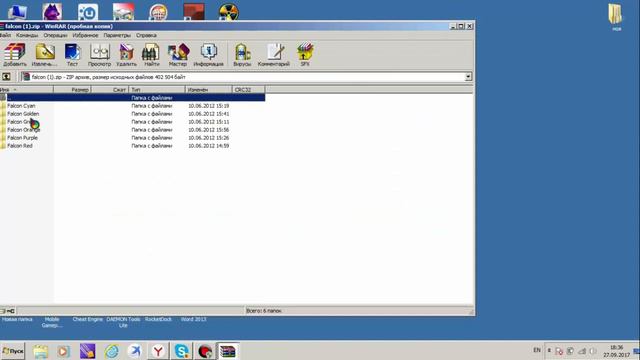640x360 pixels.
Task: Click the RocketDock desktop label
Action: click(x=158, y=319)
